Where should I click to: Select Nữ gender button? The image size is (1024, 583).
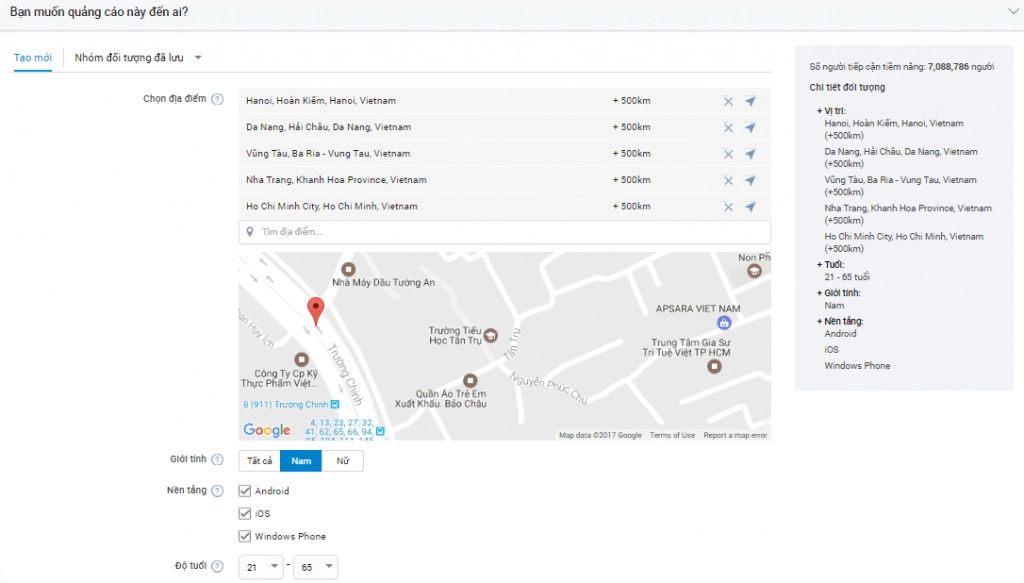(342, 461)
